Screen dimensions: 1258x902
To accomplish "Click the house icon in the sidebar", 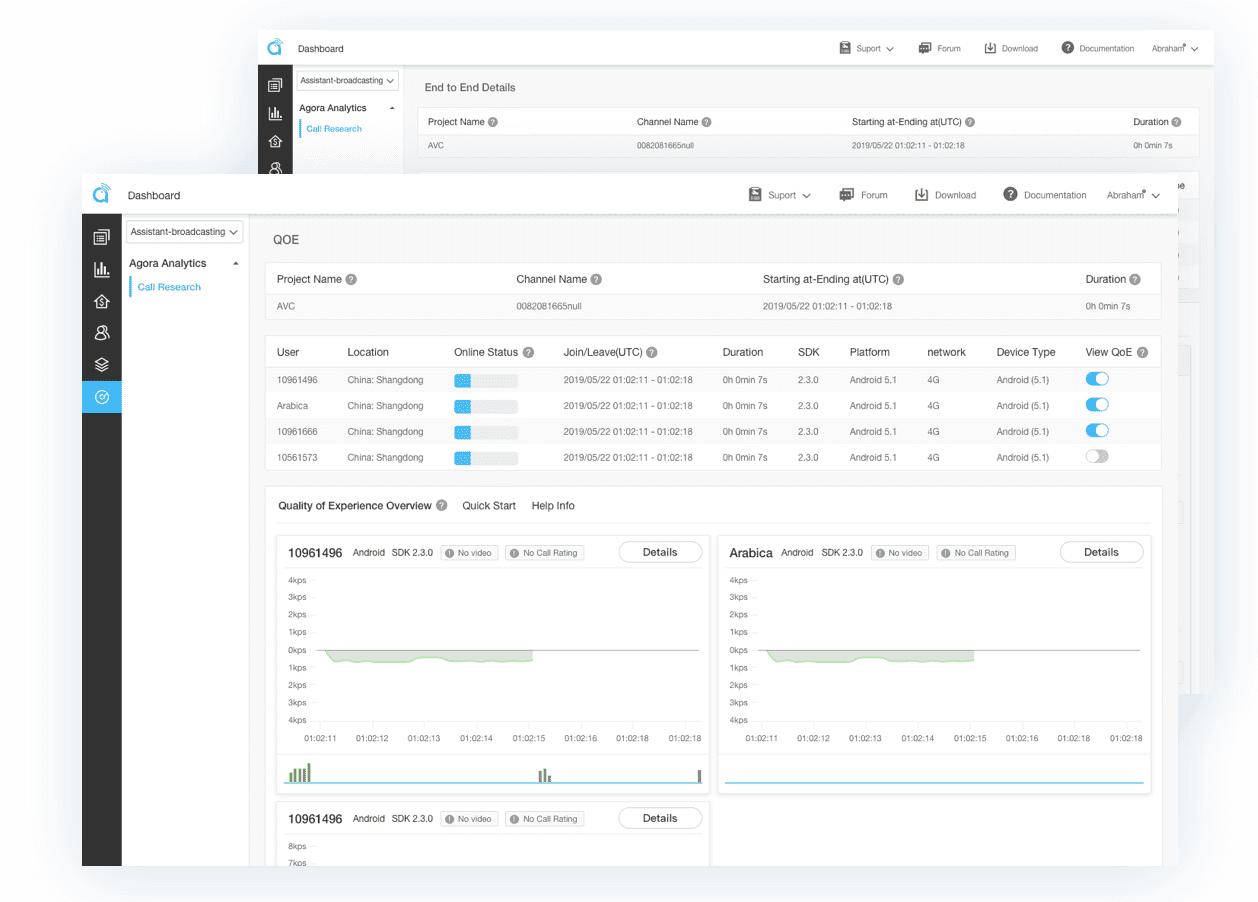I will pyautogui.click(x=101, y=301).
